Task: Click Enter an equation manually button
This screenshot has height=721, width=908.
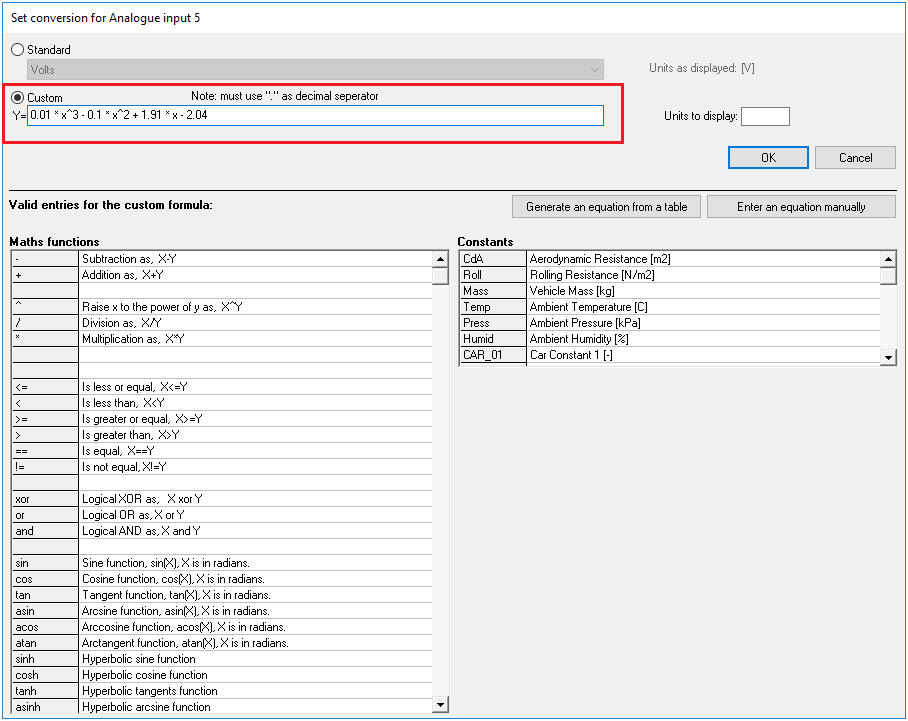Action: (801, 207)
